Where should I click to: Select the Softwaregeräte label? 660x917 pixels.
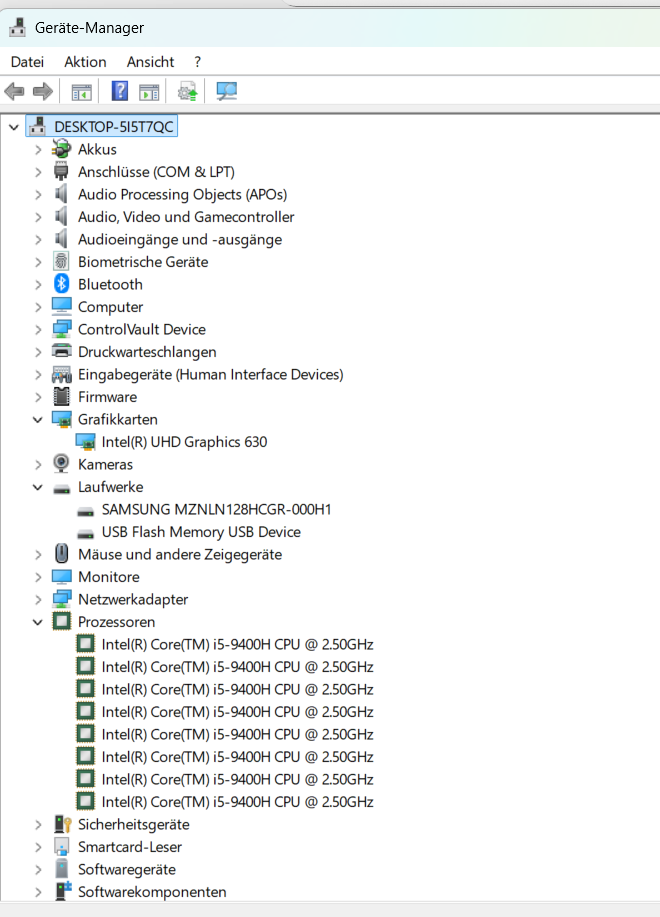point(127,869)
